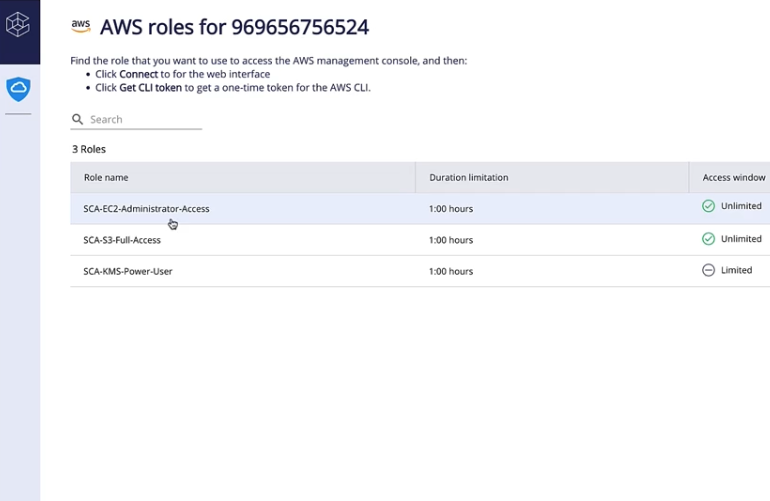Click the AWS logo beside the title

[81, 26]
